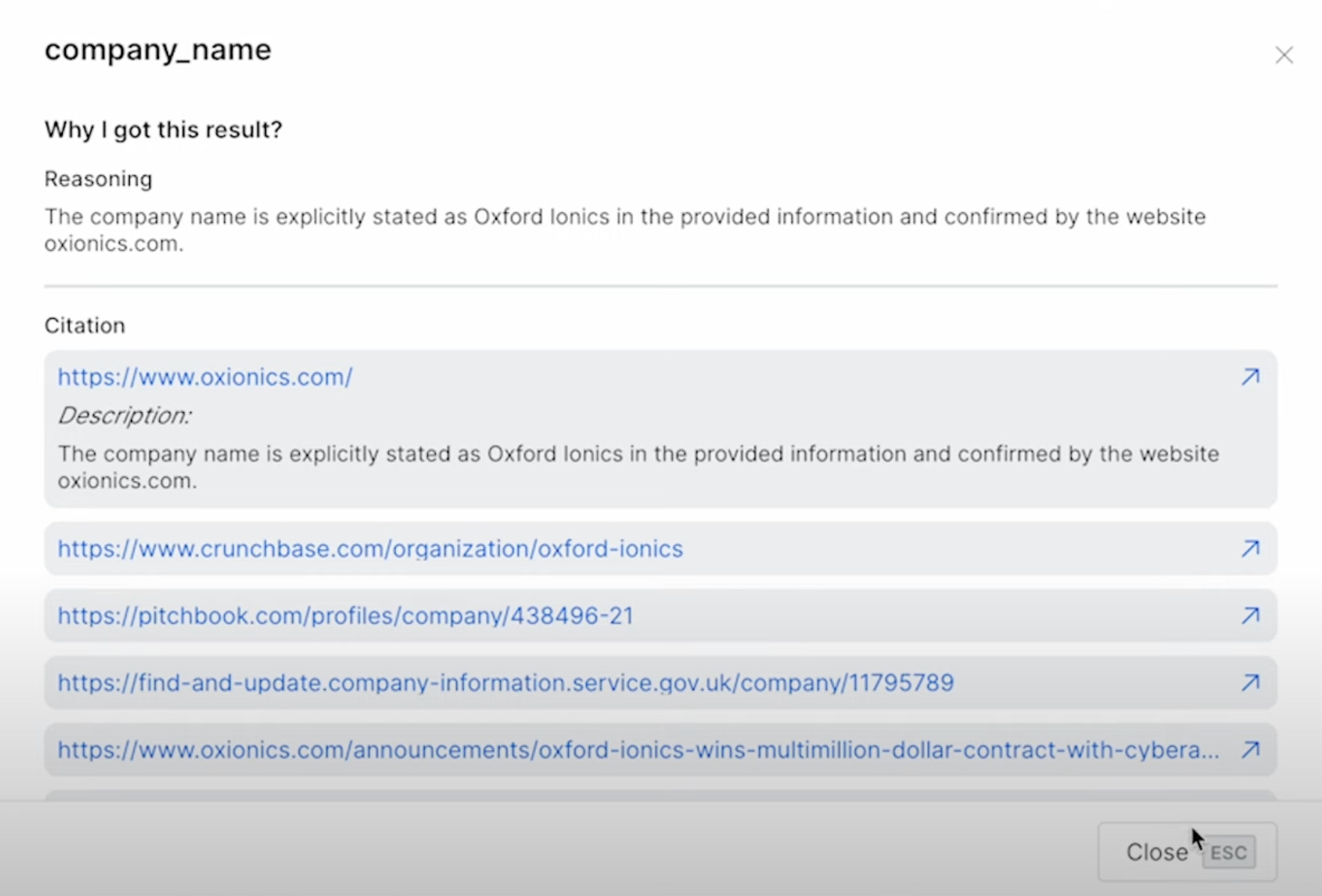Open the Crunchbase oxford-ionics citation link
Image resolution: width=1322 pixels, height=896 pixels.
pyautogui.click(x=370, y=549)
